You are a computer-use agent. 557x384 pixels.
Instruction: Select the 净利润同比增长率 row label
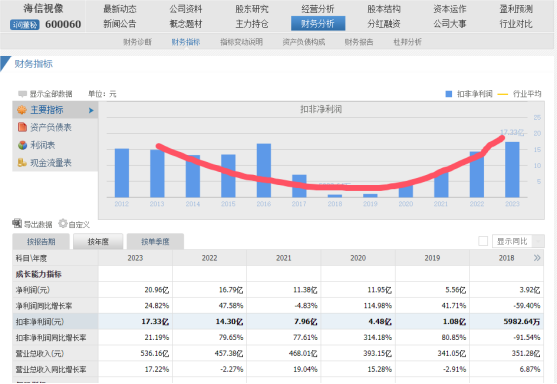coord(44,306)
